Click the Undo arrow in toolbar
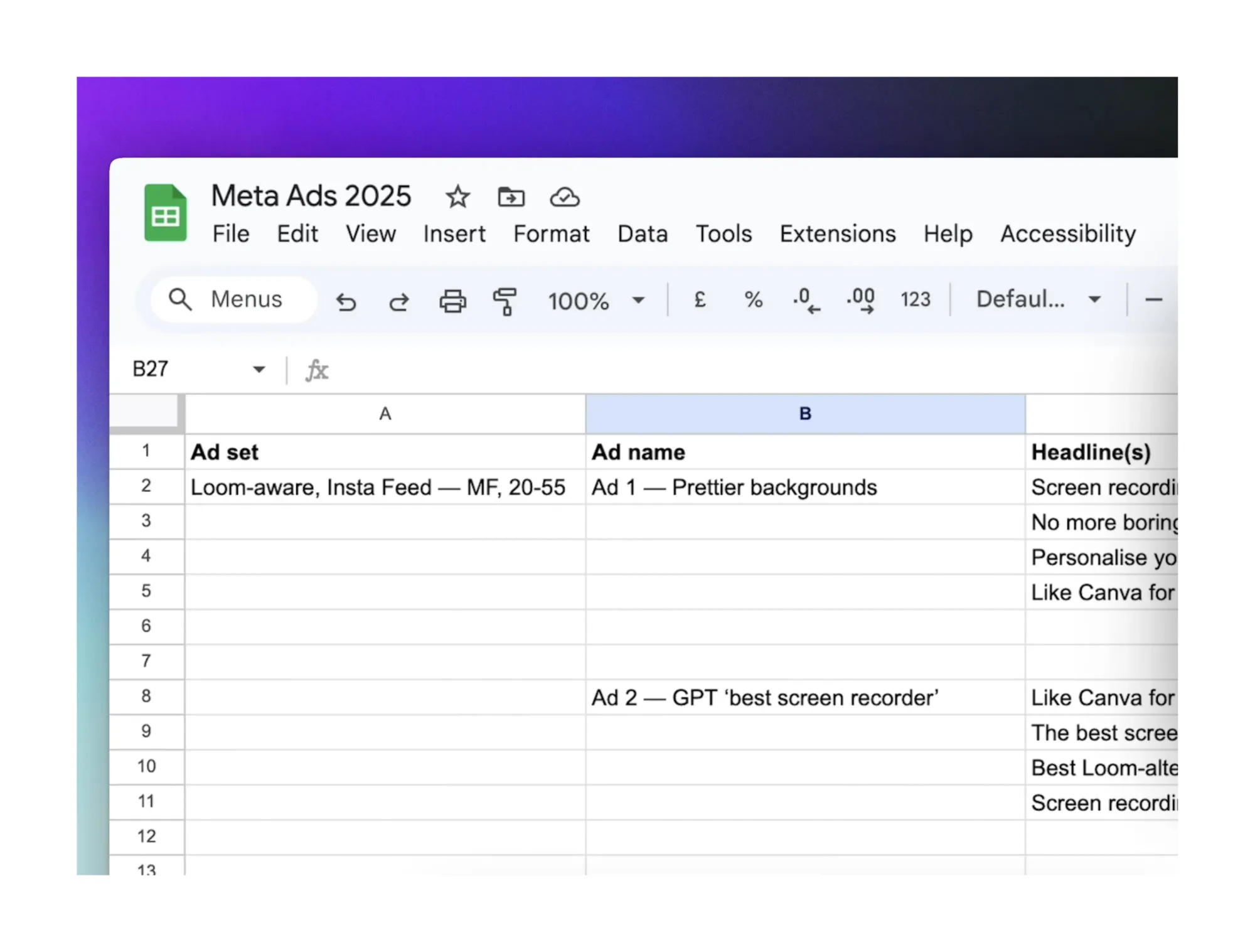 coord(346,301)
